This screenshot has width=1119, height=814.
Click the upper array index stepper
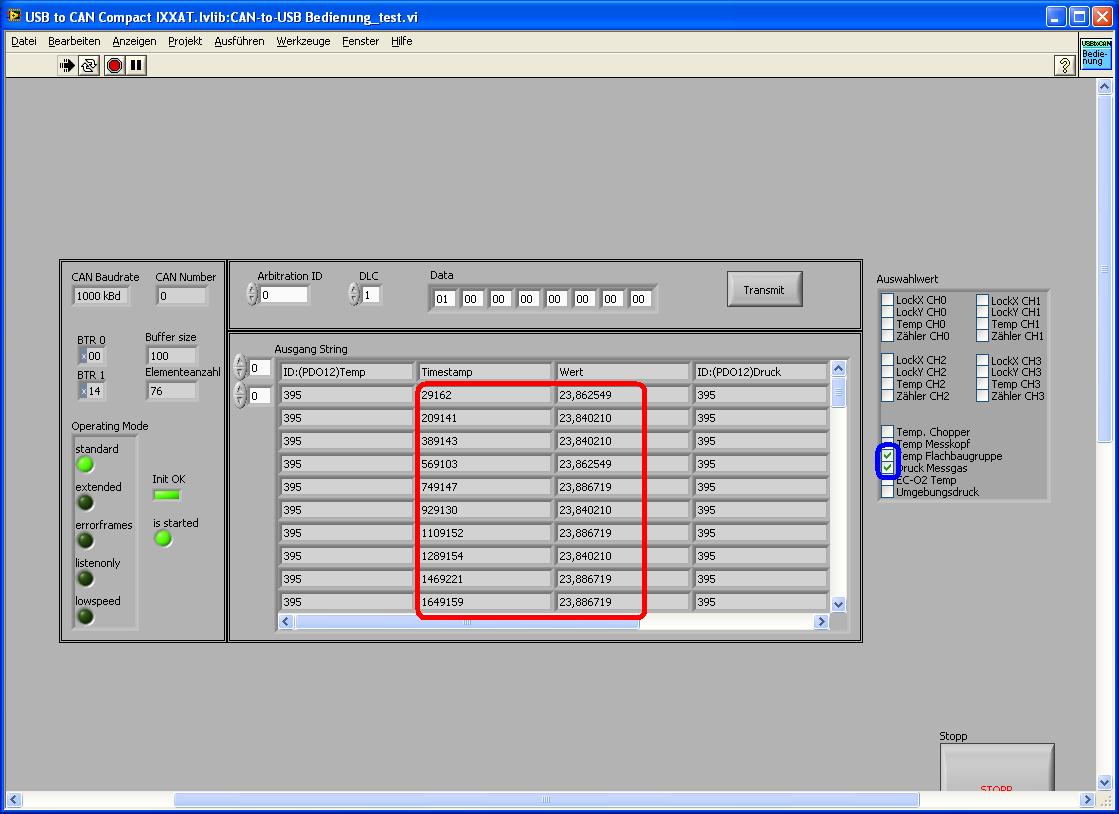pos(240,367)
